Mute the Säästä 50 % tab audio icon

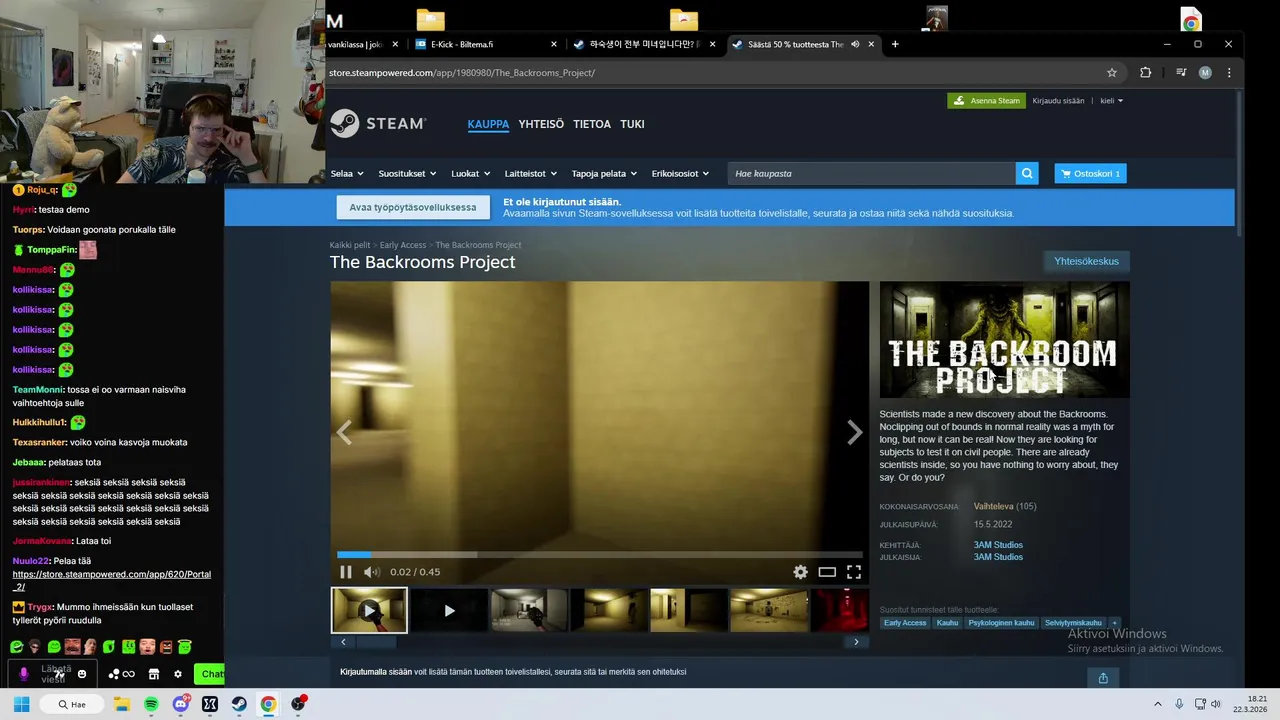pos(855,44)
